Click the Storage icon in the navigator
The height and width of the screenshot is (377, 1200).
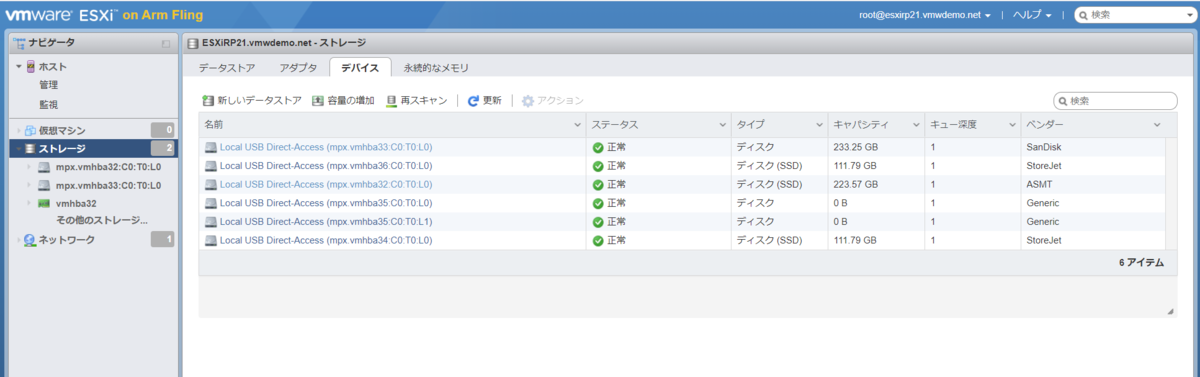[x=30, y=149]
